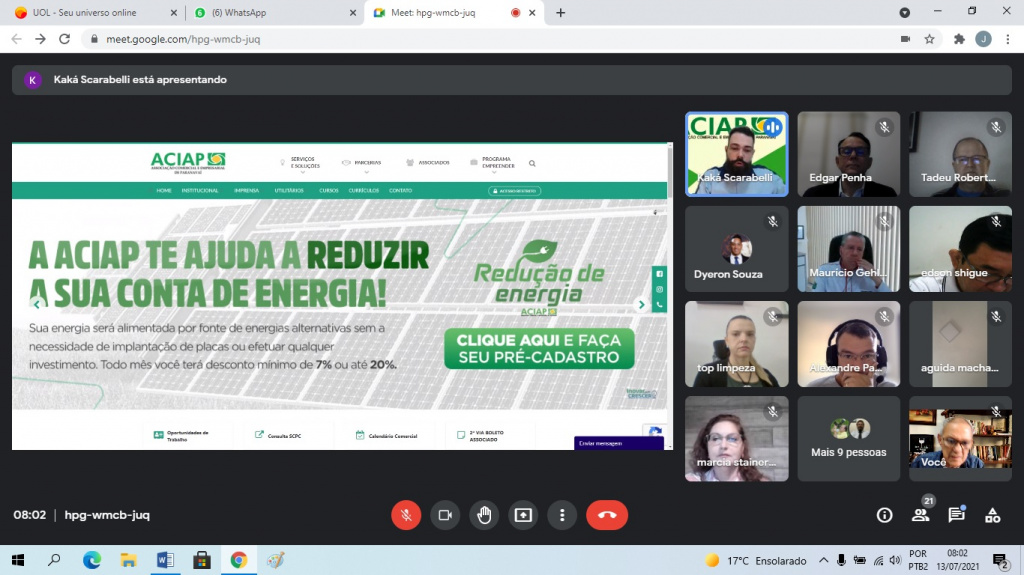Open weather widget 17°C Ensolarado
This screenshot has height=575, width=1024.
[x=756, y=561]
